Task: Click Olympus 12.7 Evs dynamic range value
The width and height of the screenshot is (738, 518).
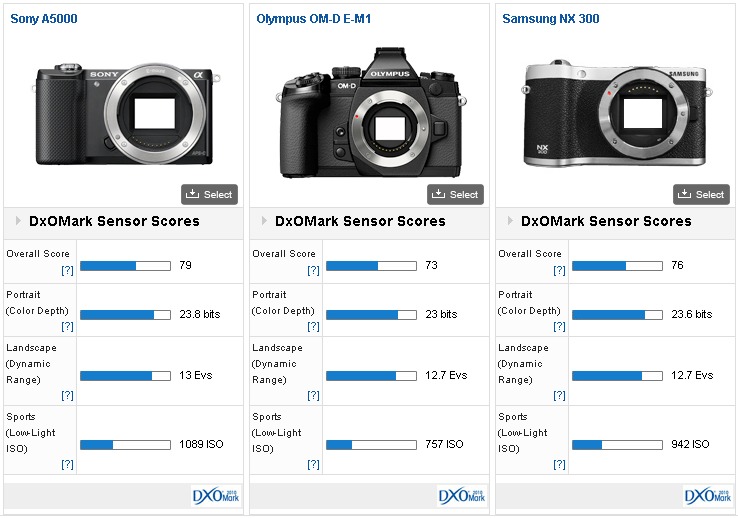Action: [x=446, y=375]
